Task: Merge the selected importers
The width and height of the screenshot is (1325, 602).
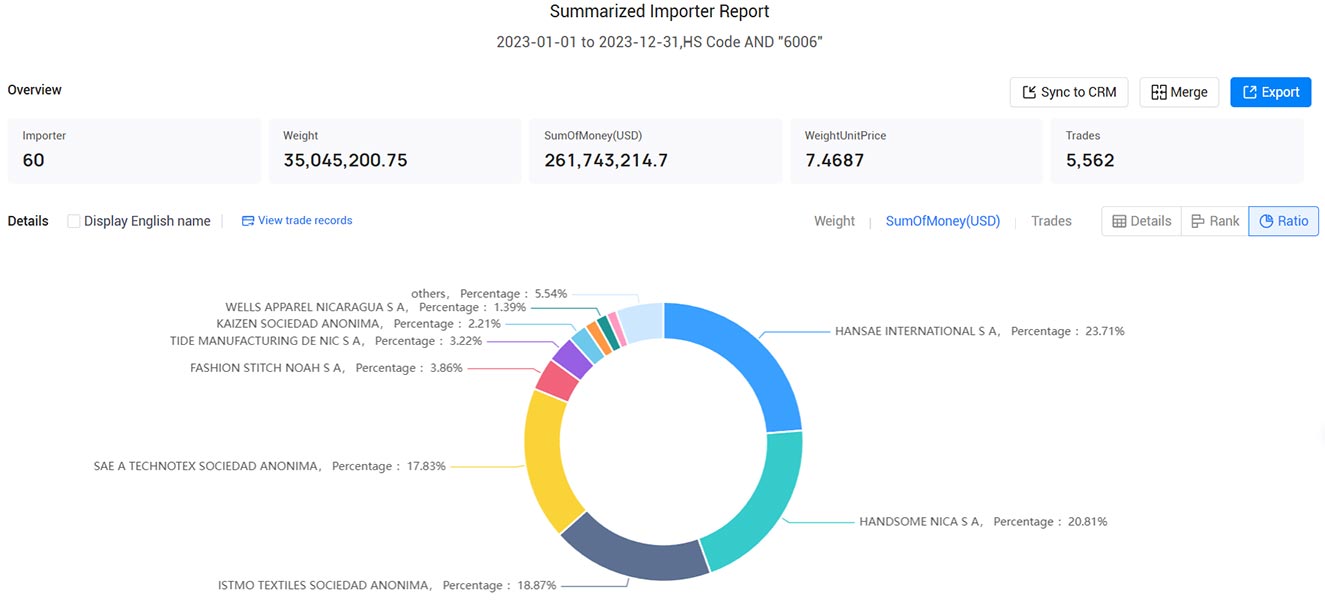Action: [1179, 92]
